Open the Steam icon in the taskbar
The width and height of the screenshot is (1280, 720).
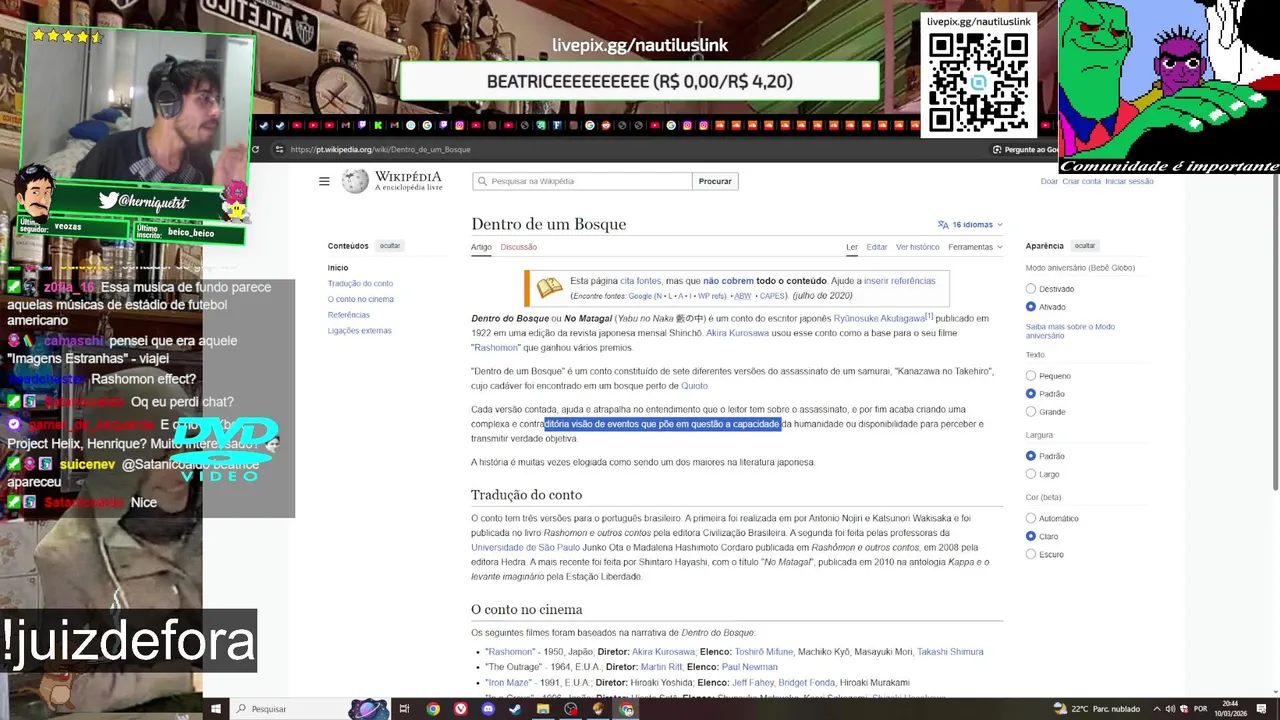(x=515, y=709)
